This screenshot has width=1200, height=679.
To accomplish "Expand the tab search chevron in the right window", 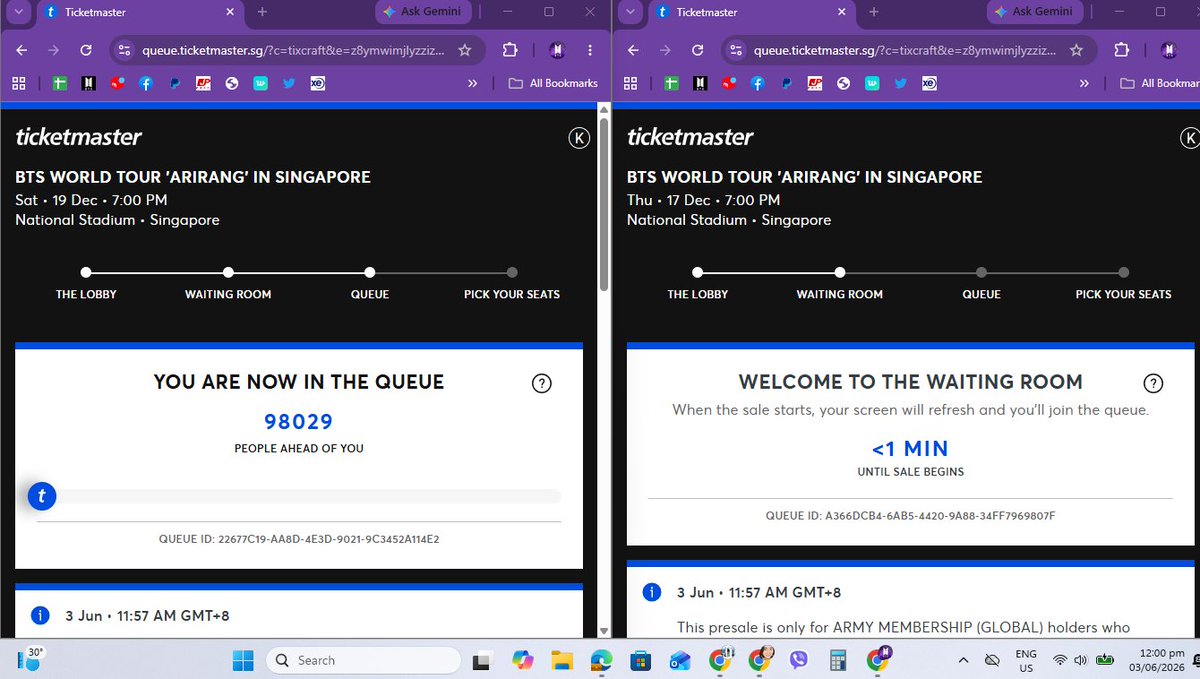I will click(x=629, y=12).
